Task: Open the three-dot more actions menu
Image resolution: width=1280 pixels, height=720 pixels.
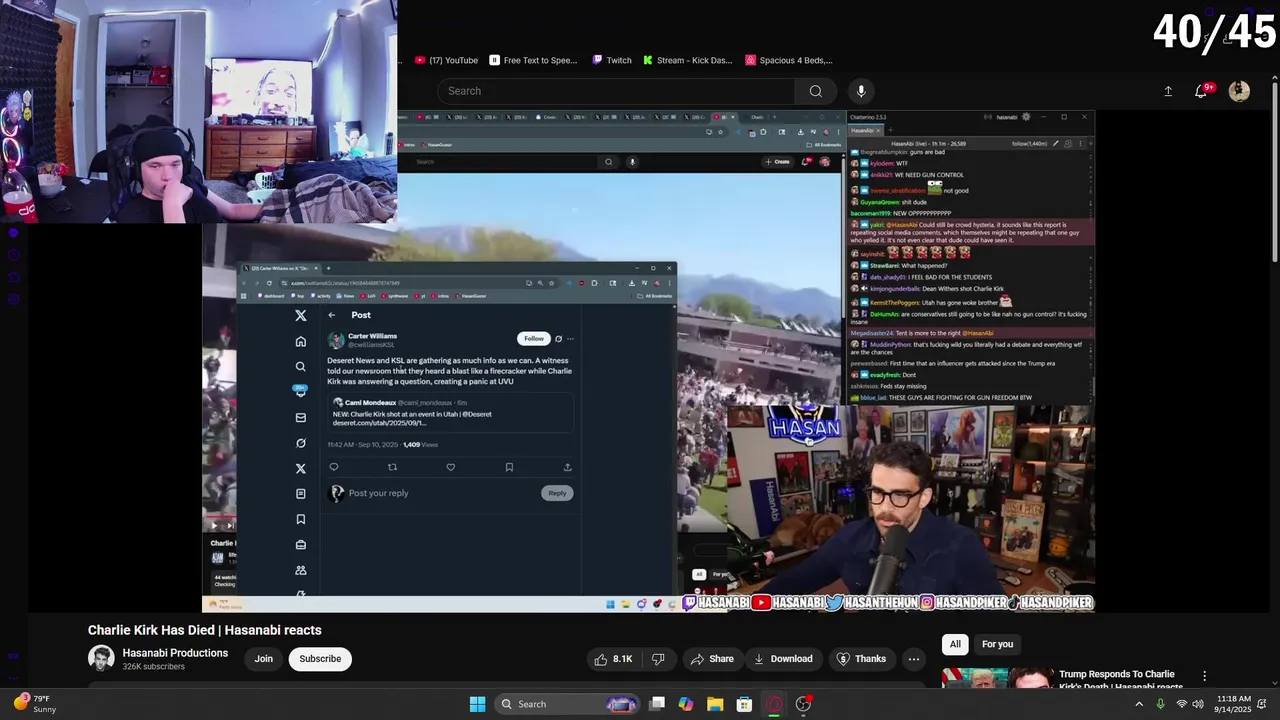Action: coord(913,659)
